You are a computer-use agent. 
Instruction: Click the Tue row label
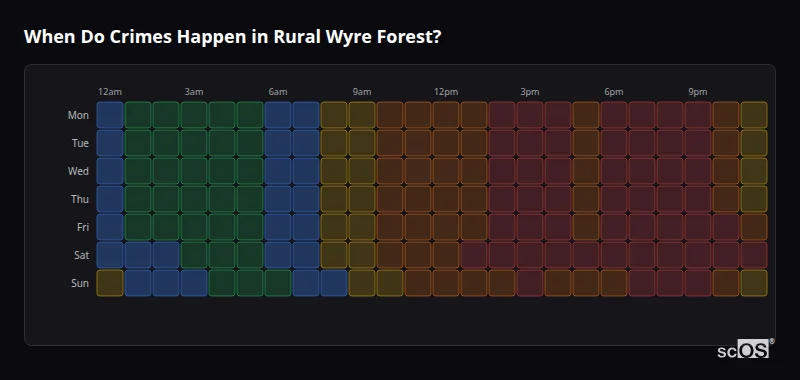click(80, 143)
